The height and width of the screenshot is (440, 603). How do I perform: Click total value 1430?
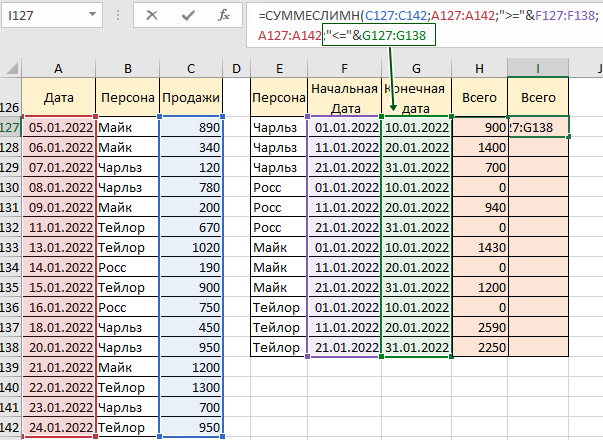(480, 248)
